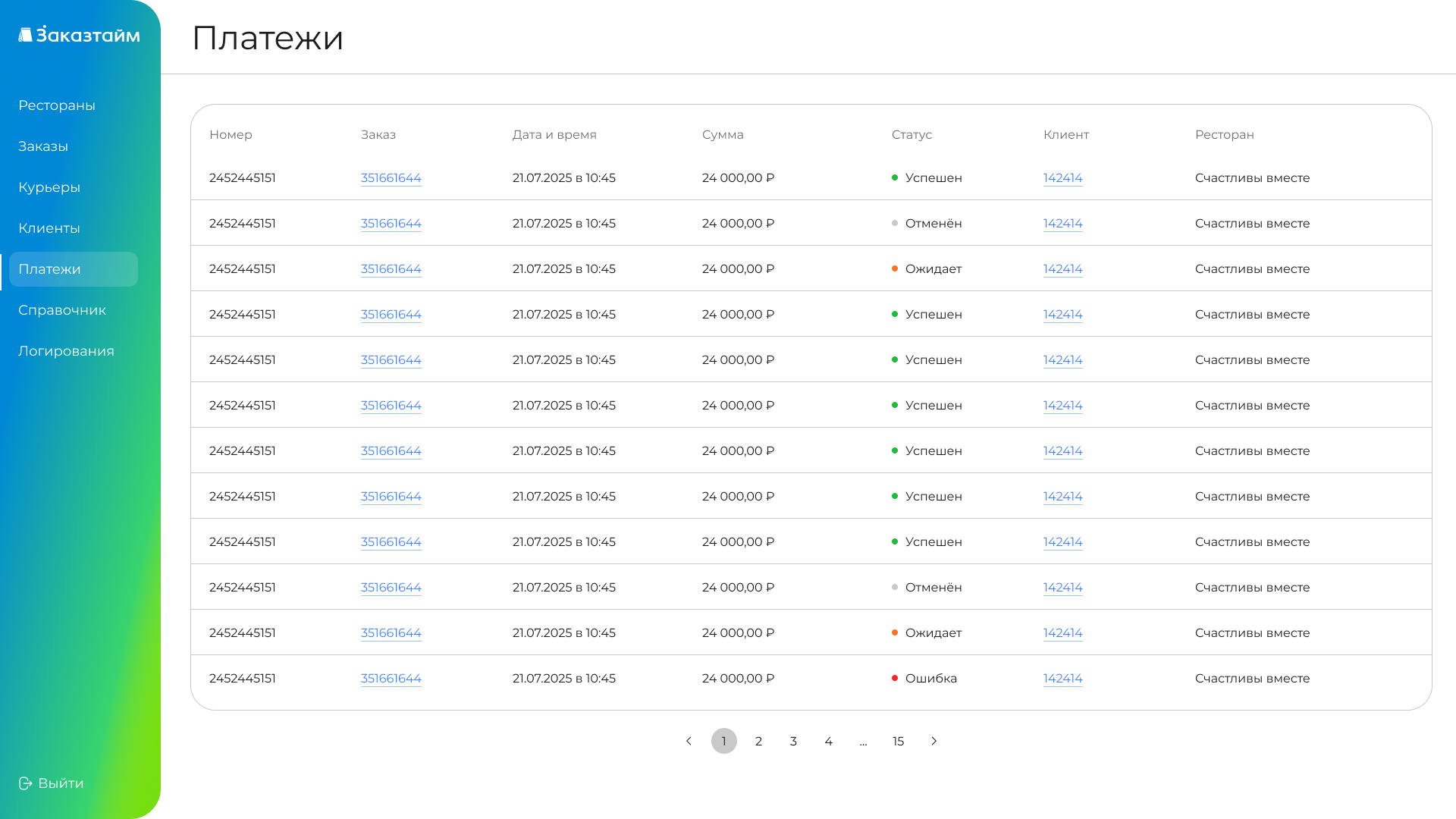Click the Ресторан column header

[x=1225, y=134]
